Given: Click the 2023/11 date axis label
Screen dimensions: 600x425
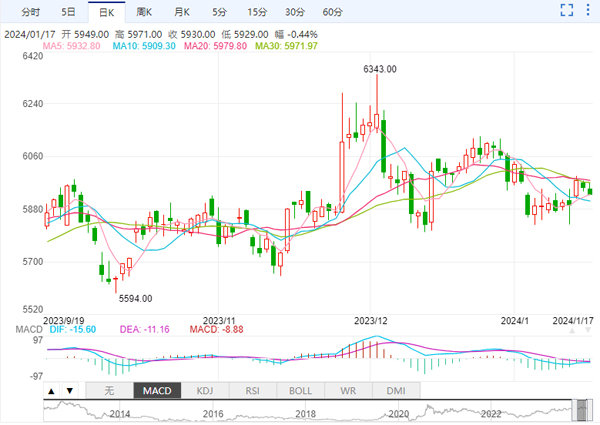Looking at the screenshot, I should (x=219, y=321).
